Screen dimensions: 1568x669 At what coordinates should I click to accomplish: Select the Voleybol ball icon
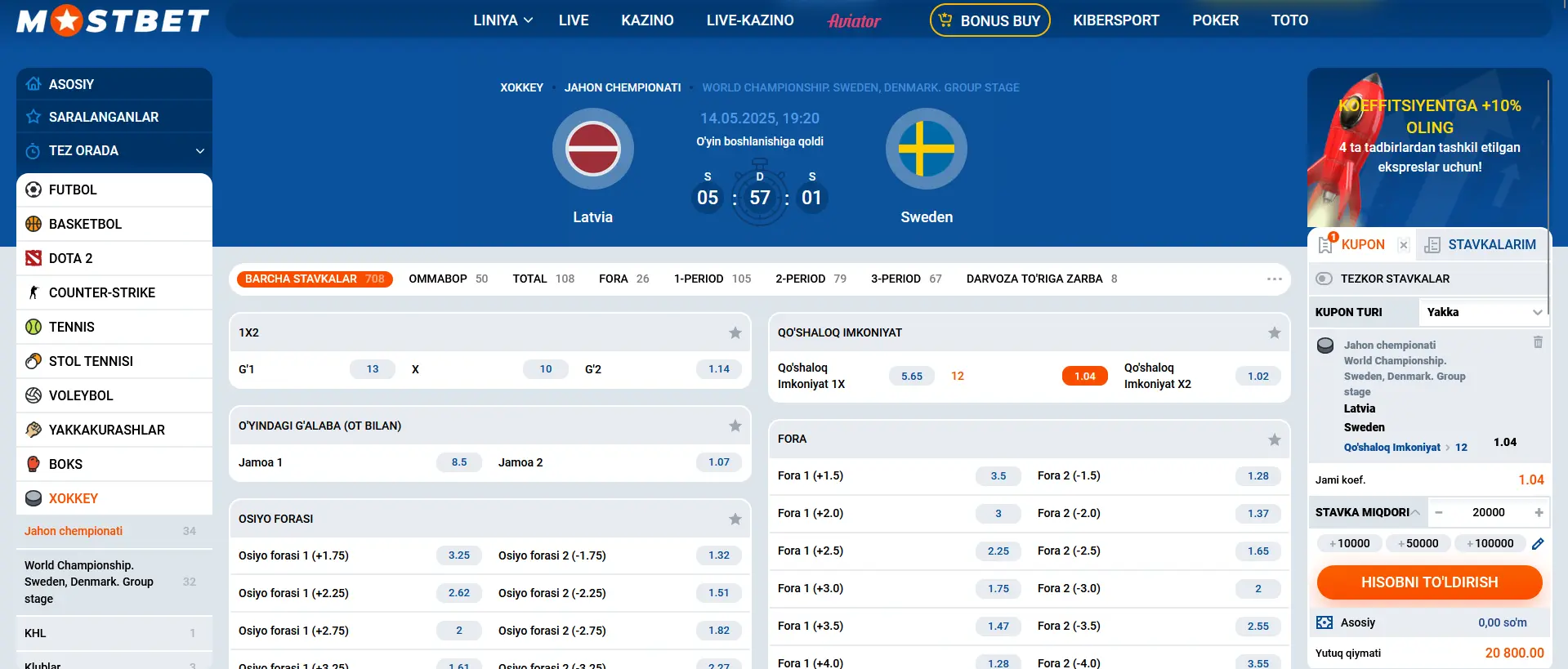(34, 395)
